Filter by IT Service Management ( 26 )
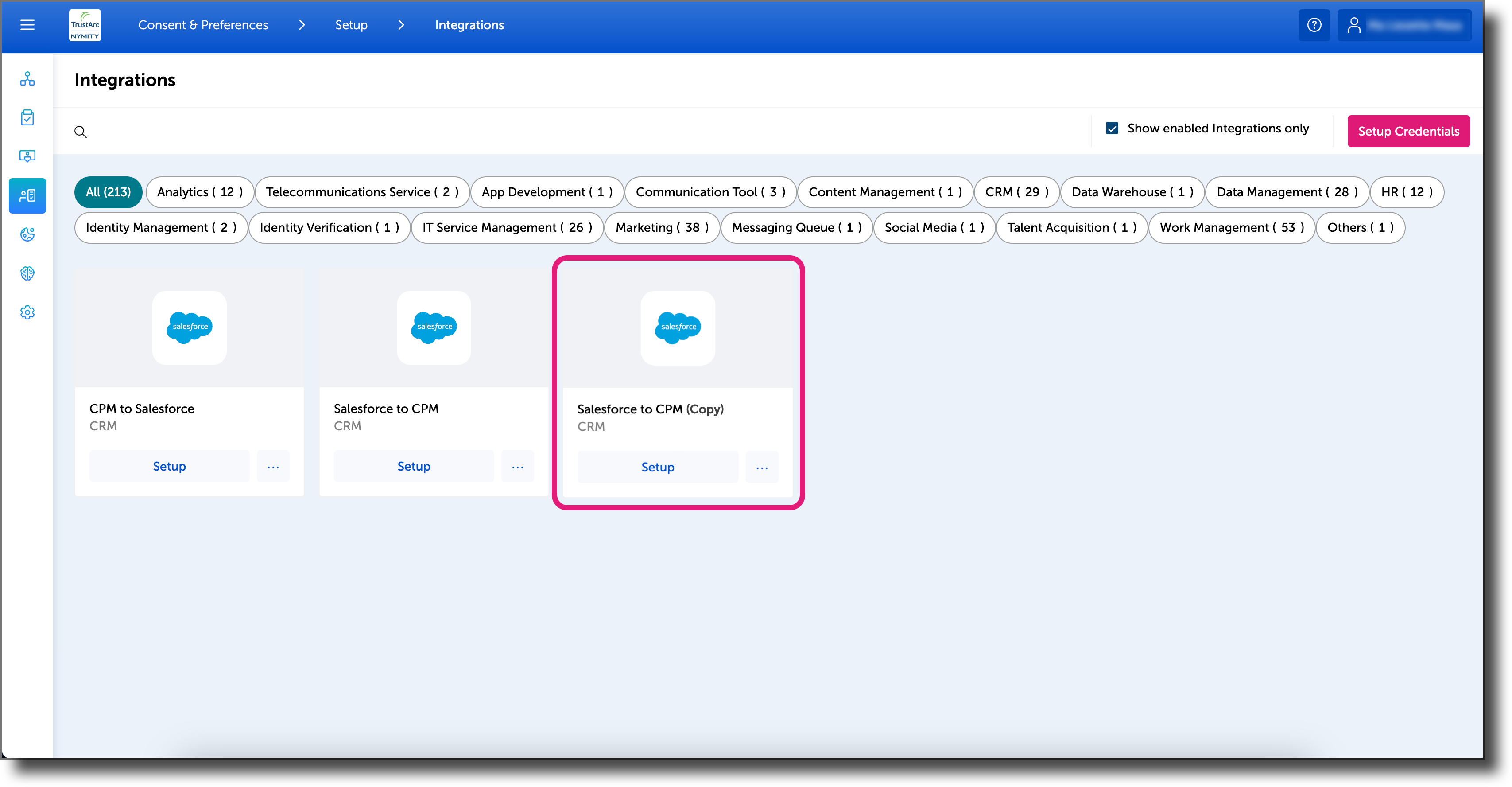The width and height of the screenshot is (1512, 787). click(x=507, y=228)
